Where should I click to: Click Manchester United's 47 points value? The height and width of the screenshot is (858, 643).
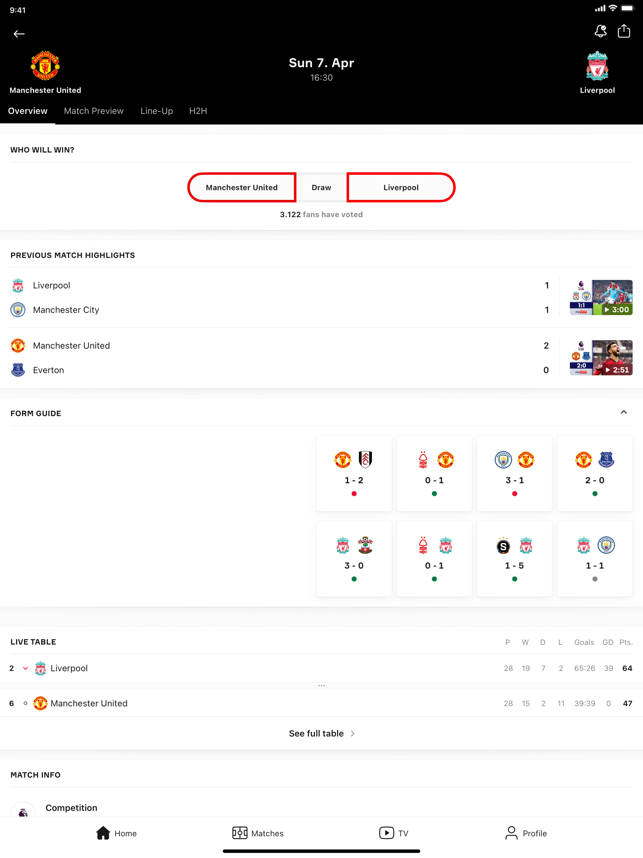[x=627, y=703]
